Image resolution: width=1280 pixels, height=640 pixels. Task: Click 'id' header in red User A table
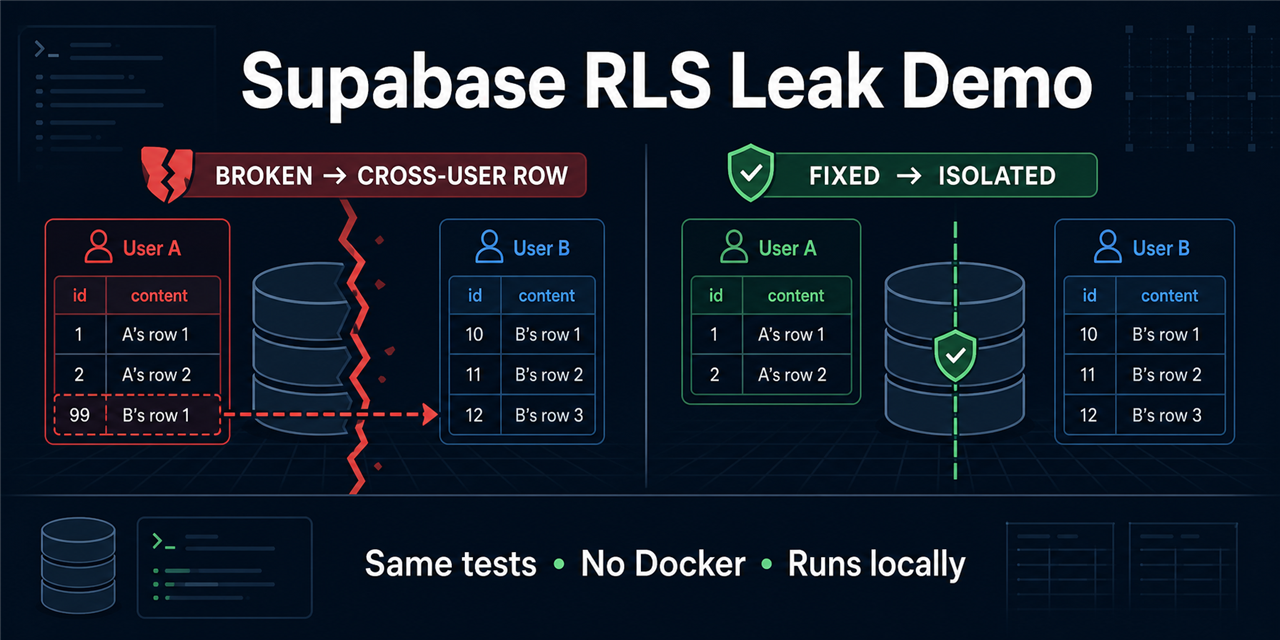tap(79, 295)
